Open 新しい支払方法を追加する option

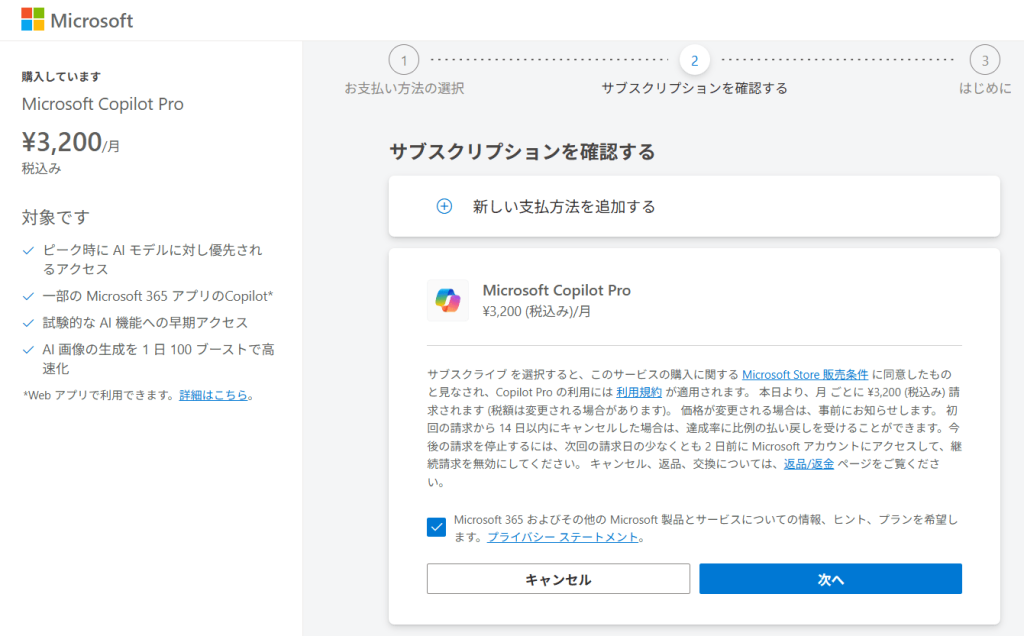[x=694, y=206]
